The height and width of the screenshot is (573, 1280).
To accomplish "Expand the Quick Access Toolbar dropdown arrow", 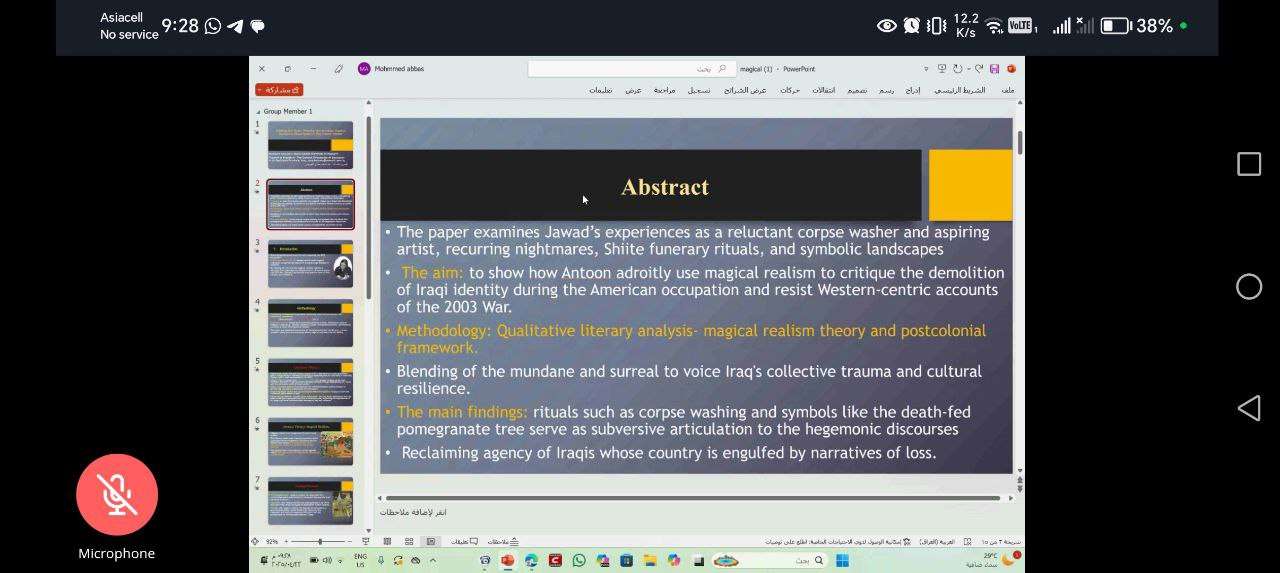I will (926, 69).
